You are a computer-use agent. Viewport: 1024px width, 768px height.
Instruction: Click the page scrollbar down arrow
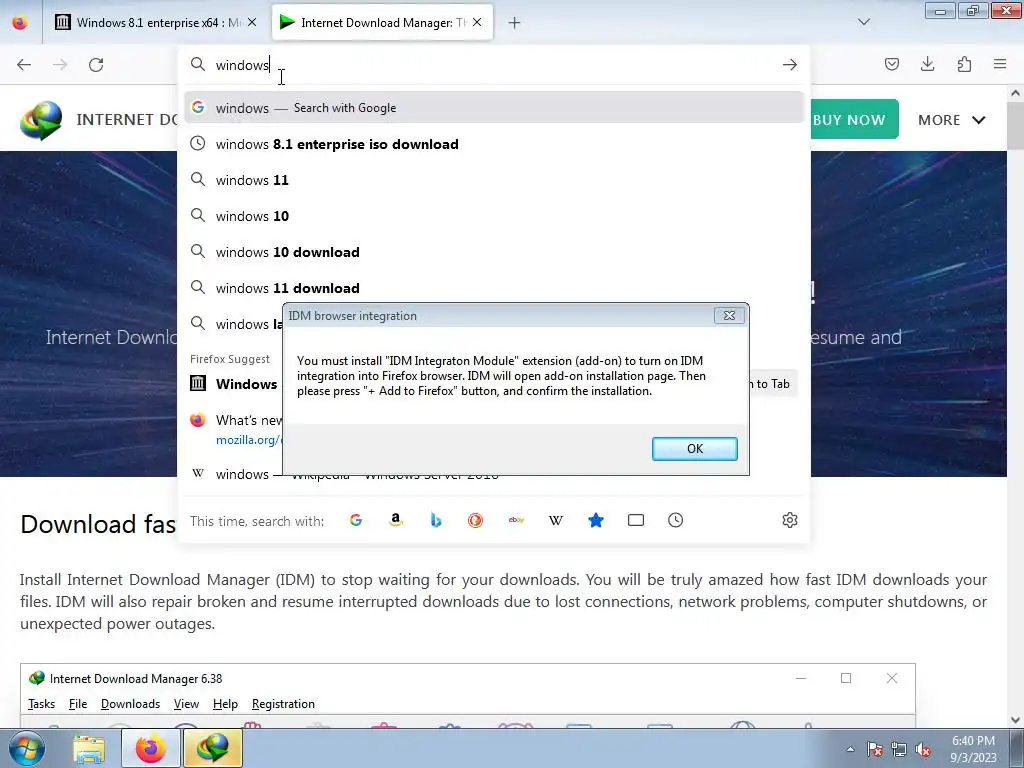click(x=1015, y=720)
